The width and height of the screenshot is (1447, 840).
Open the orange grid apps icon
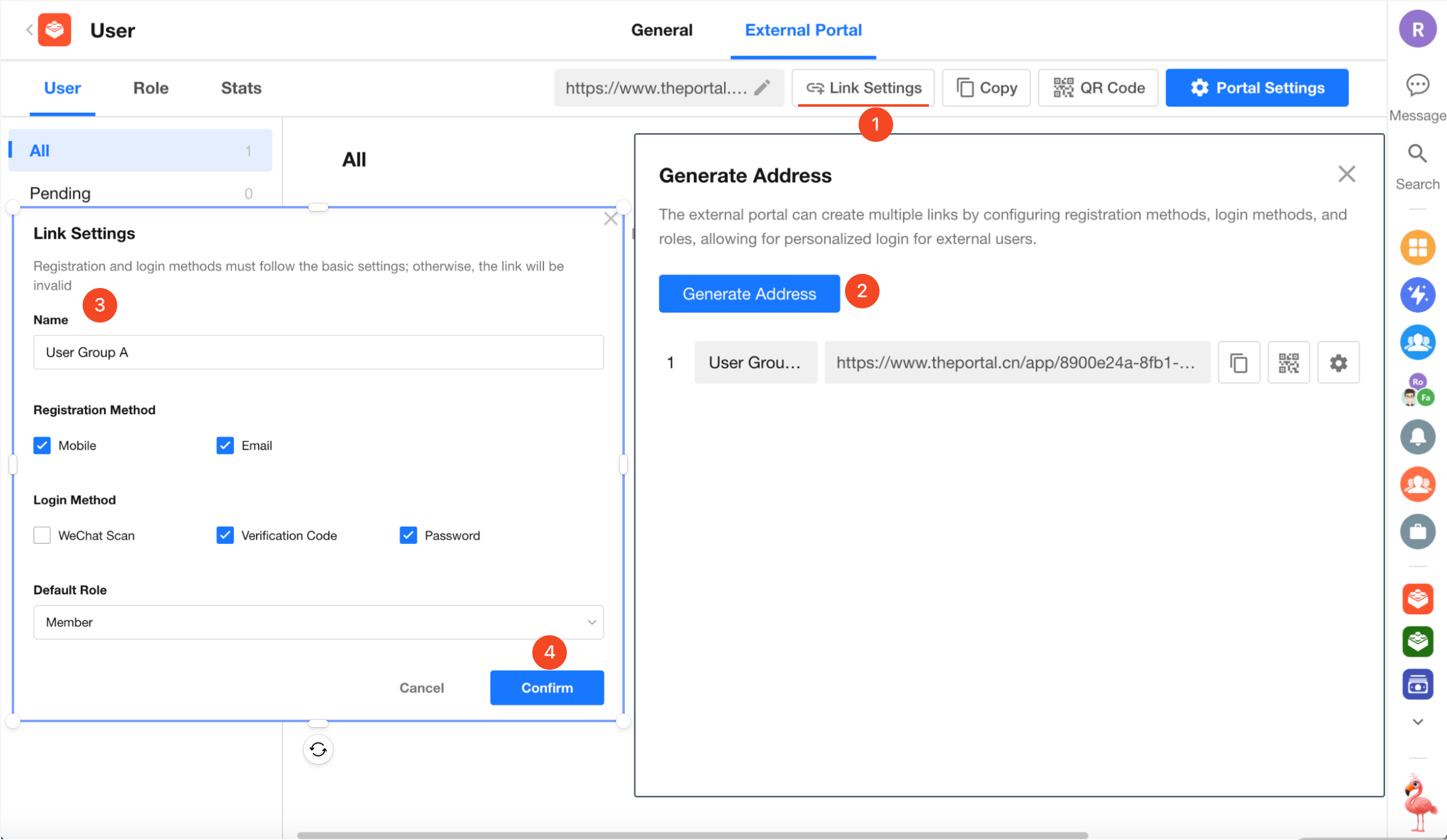pos(1417,247)
